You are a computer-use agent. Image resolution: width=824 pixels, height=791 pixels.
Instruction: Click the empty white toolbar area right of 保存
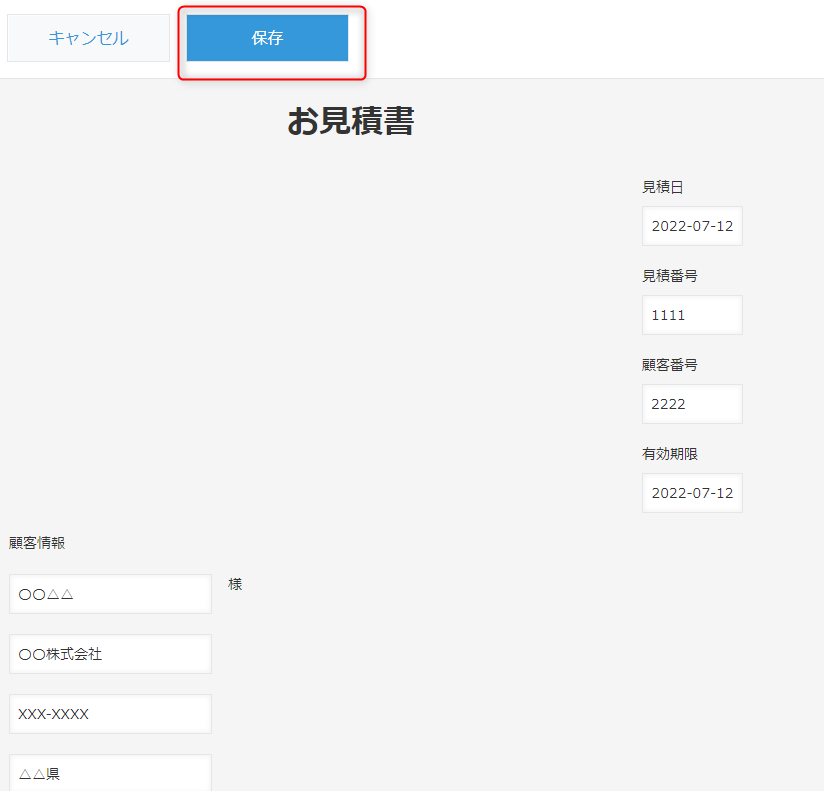coord(600,38)
